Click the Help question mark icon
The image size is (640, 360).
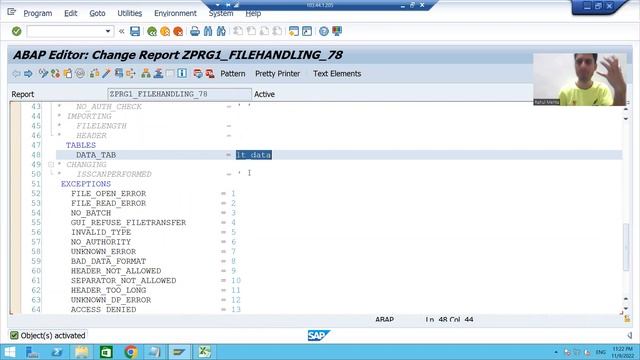[x=324, y=31]
